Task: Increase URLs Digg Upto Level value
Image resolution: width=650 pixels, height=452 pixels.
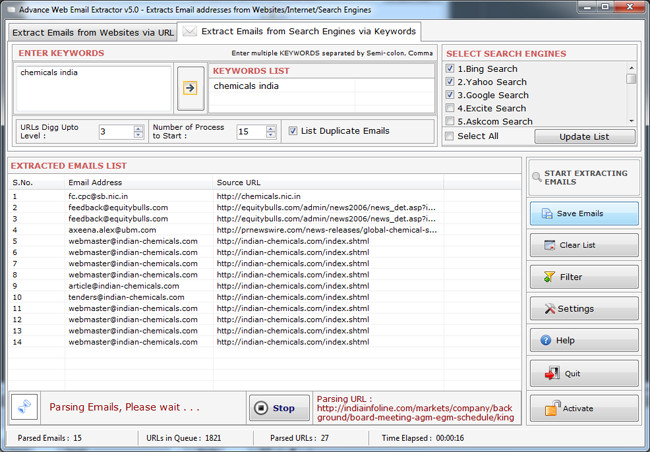Action: (x=138, y=129)
